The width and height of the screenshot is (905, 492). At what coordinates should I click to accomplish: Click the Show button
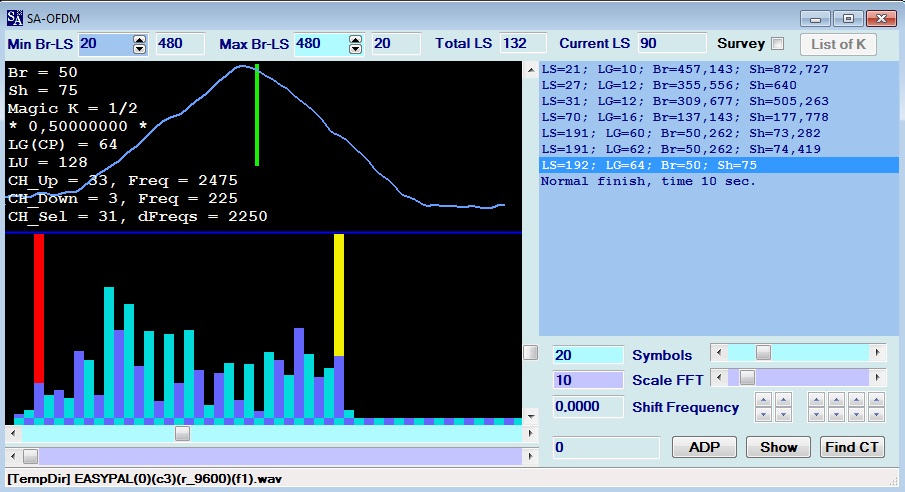779,448
